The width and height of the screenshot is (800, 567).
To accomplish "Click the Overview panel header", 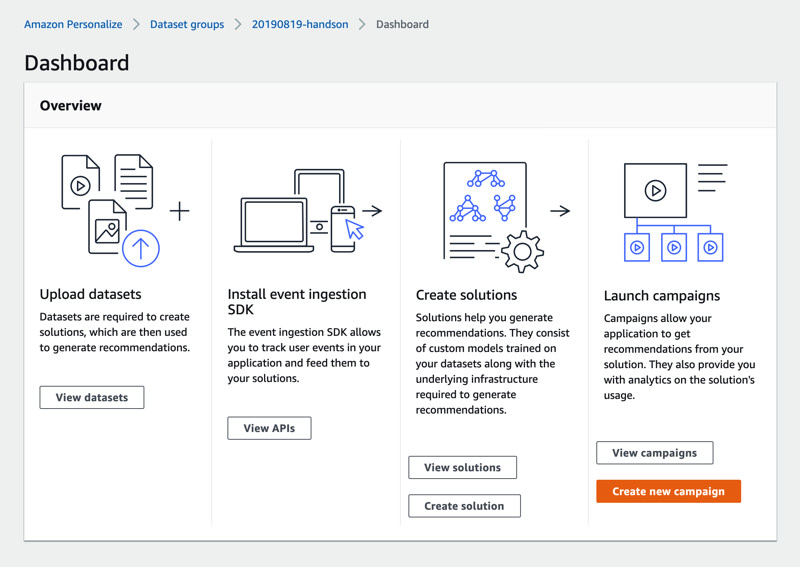I will (400, 105).
